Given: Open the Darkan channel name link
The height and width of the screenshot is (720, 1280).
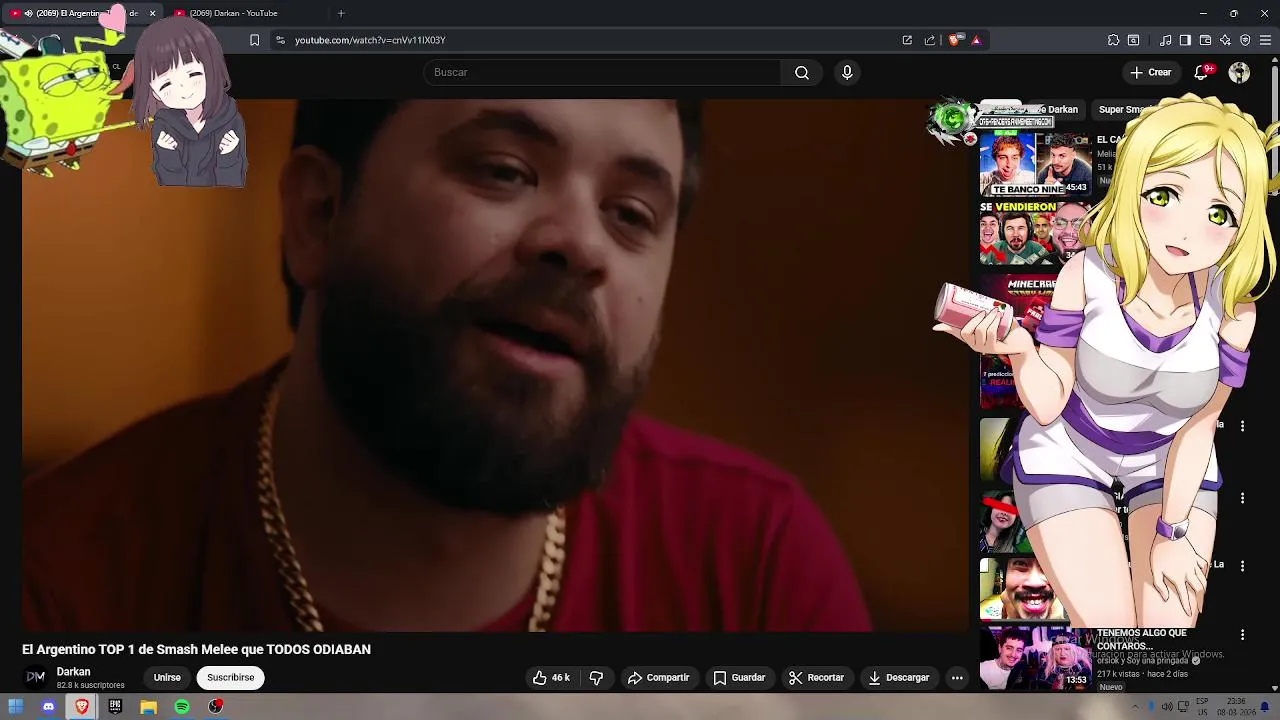Looking at the screenshot, I should 73,672.
